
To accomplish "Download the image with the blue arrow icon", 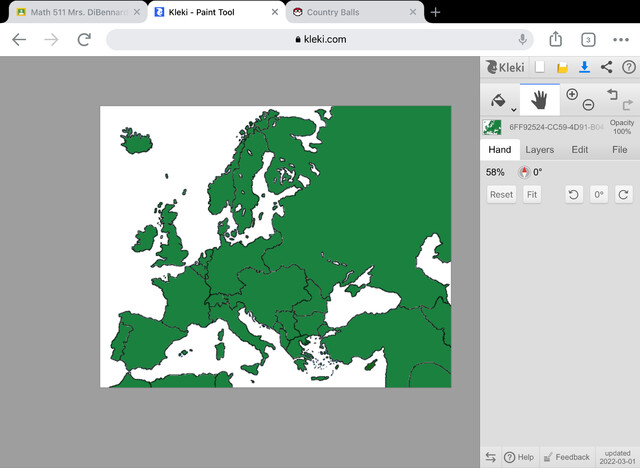I will tap(584, 67).
